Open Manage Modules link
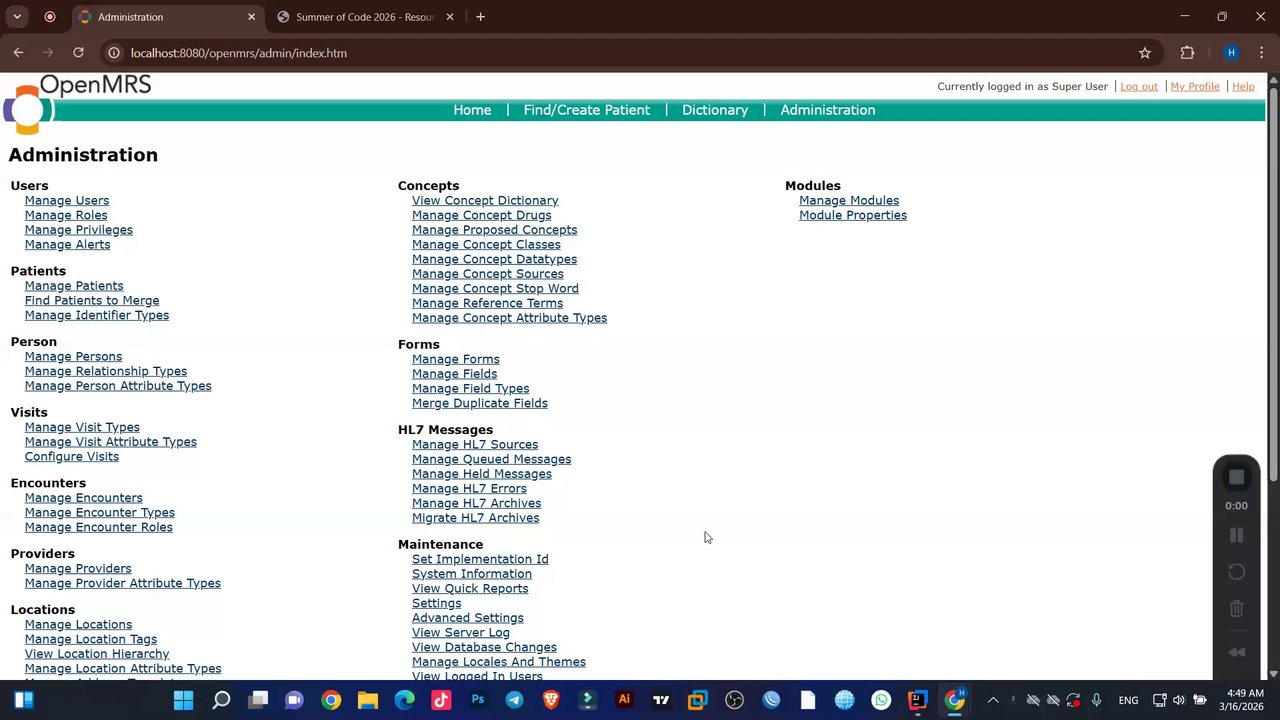 pos(849,200)
